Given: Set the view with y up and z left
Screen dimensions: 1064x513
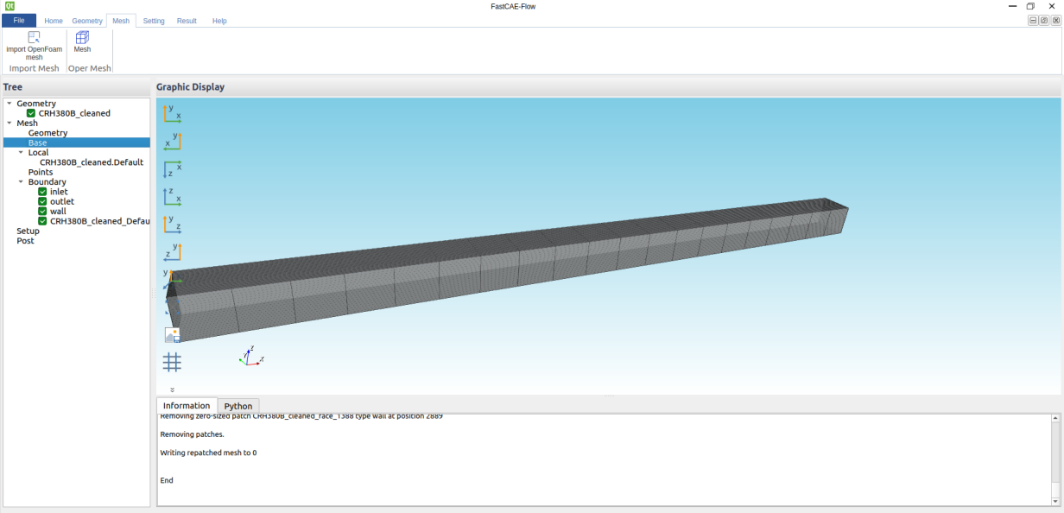Looking at the screenshot, I should (172, 252).
